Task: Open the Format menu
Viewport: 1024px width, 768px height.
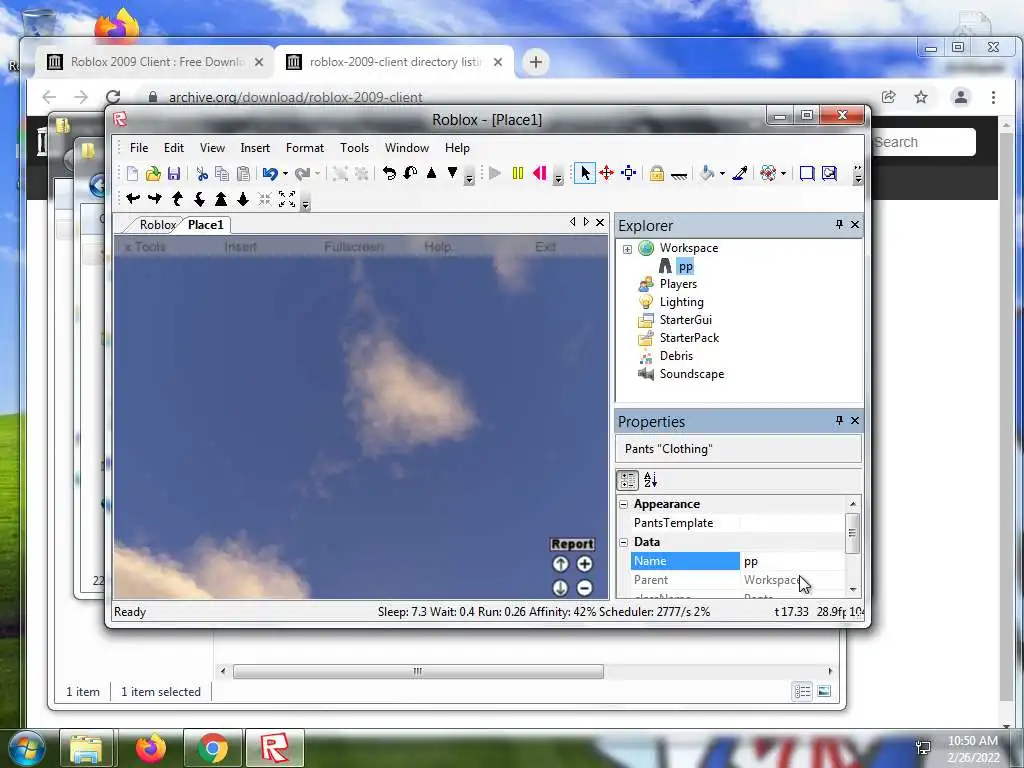Action: pyautogui.click(x=304, y=148)
